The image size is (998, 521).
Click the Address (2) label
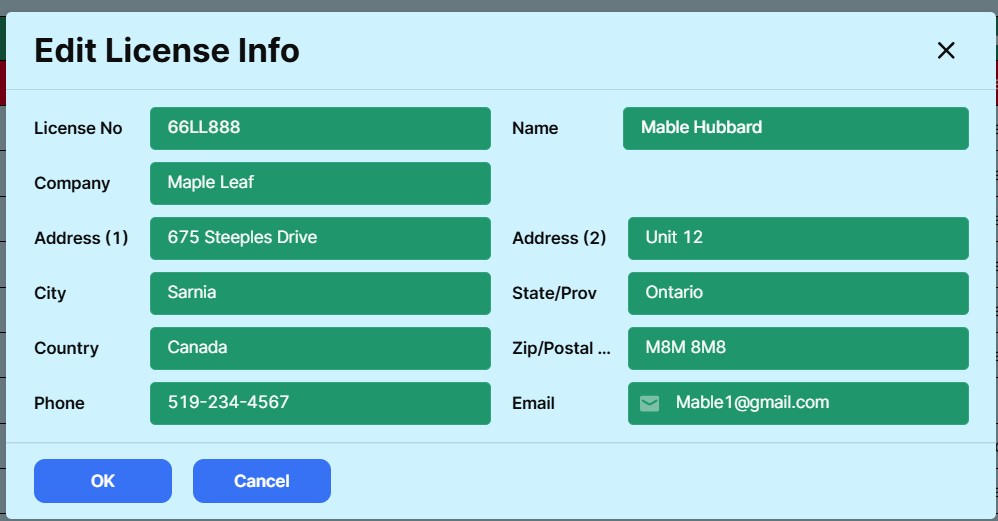coord(559,239)
